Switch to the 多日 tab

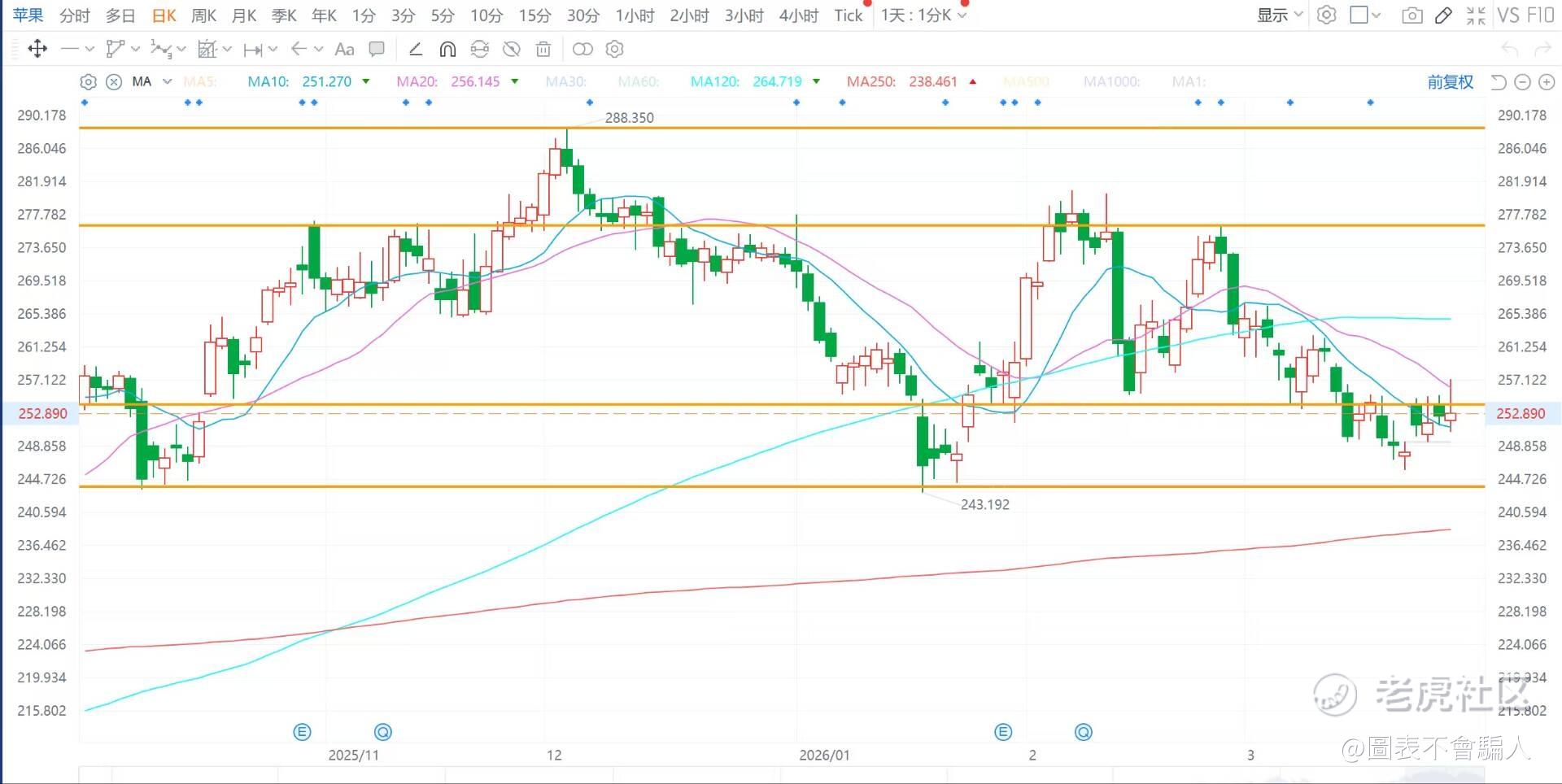120,15
